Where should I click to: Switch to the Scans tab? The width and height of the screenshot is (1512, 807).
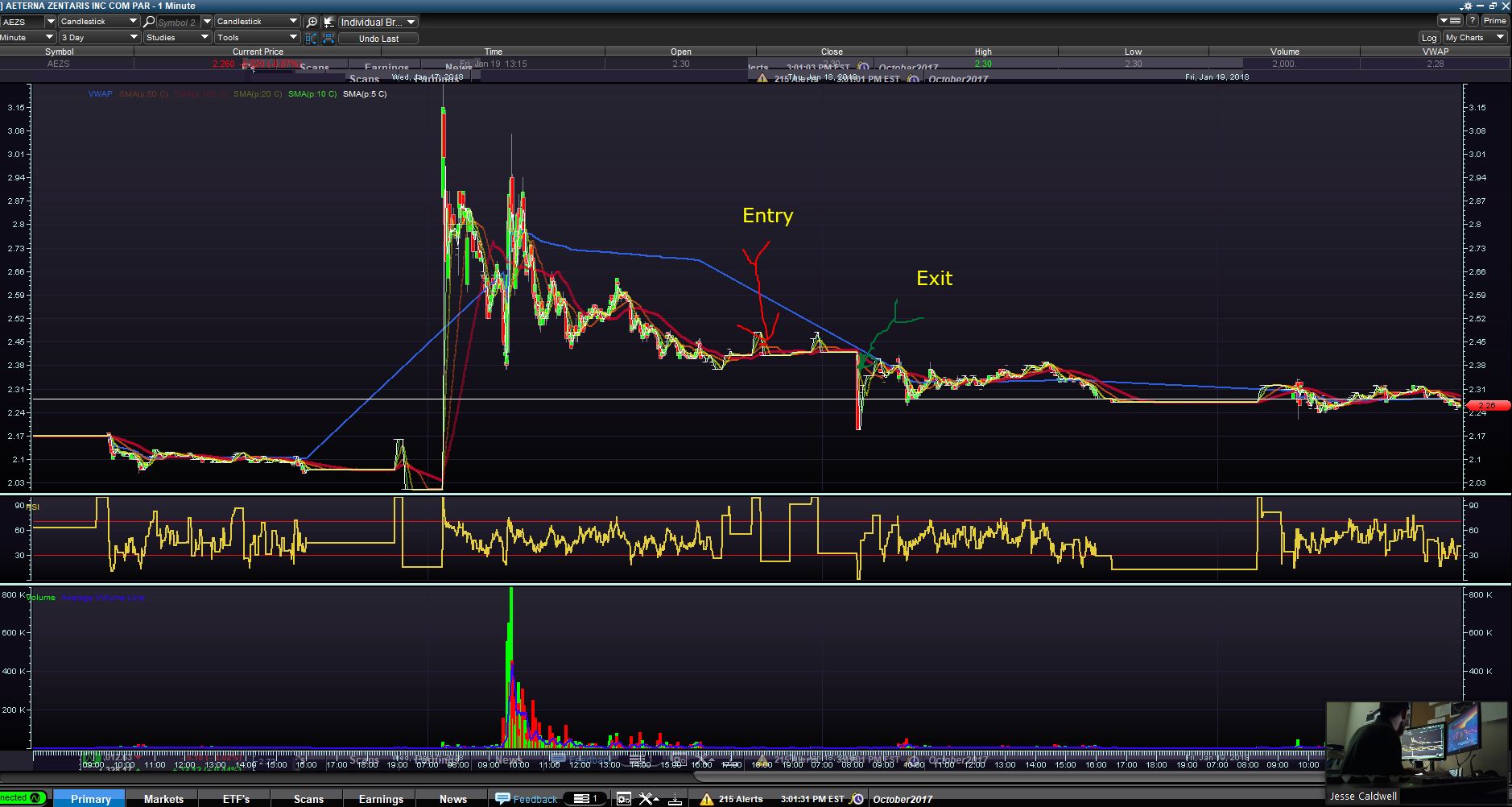coord(308,798)
